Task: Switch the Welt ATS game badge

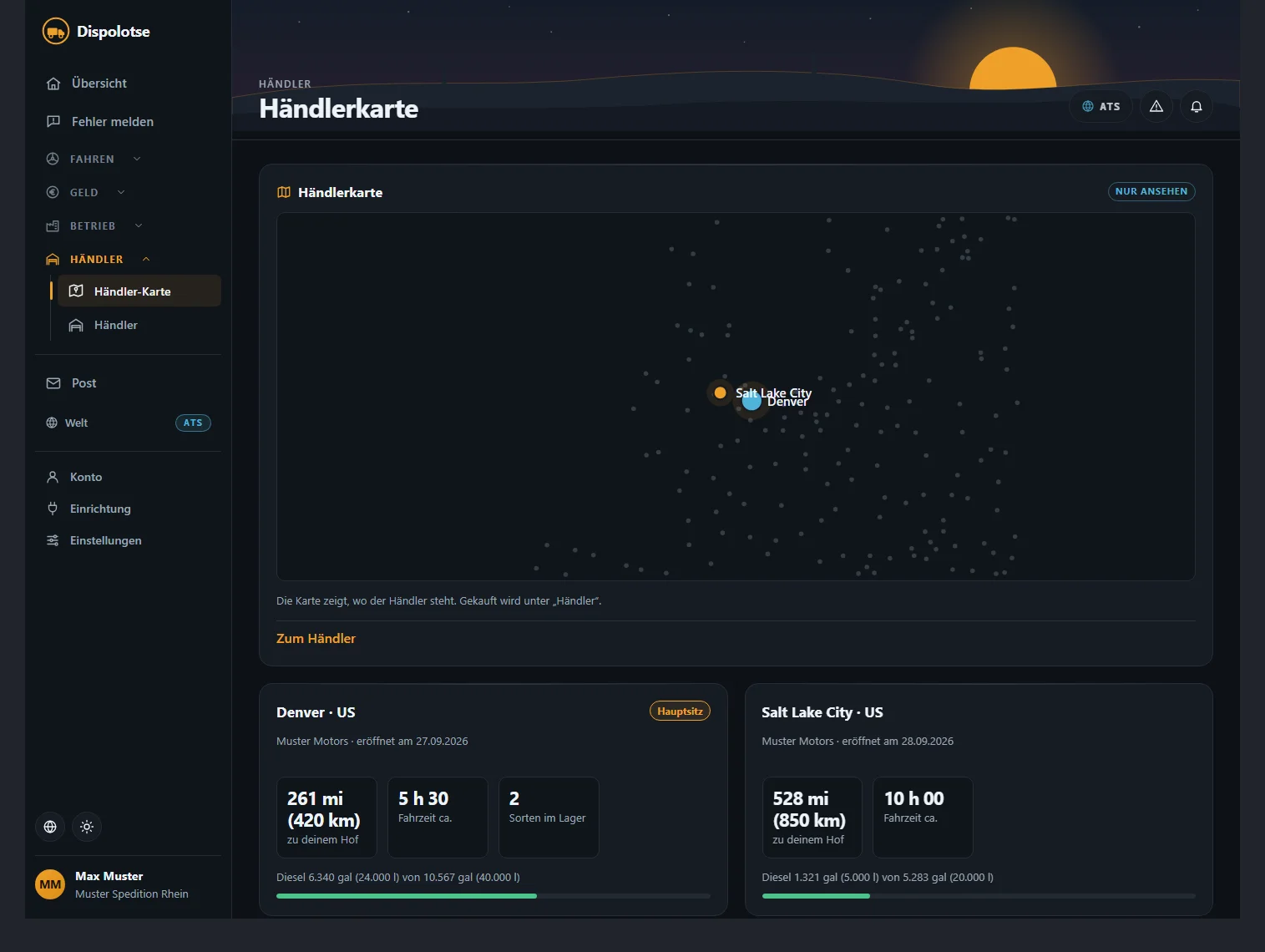Action: [193, 423]
